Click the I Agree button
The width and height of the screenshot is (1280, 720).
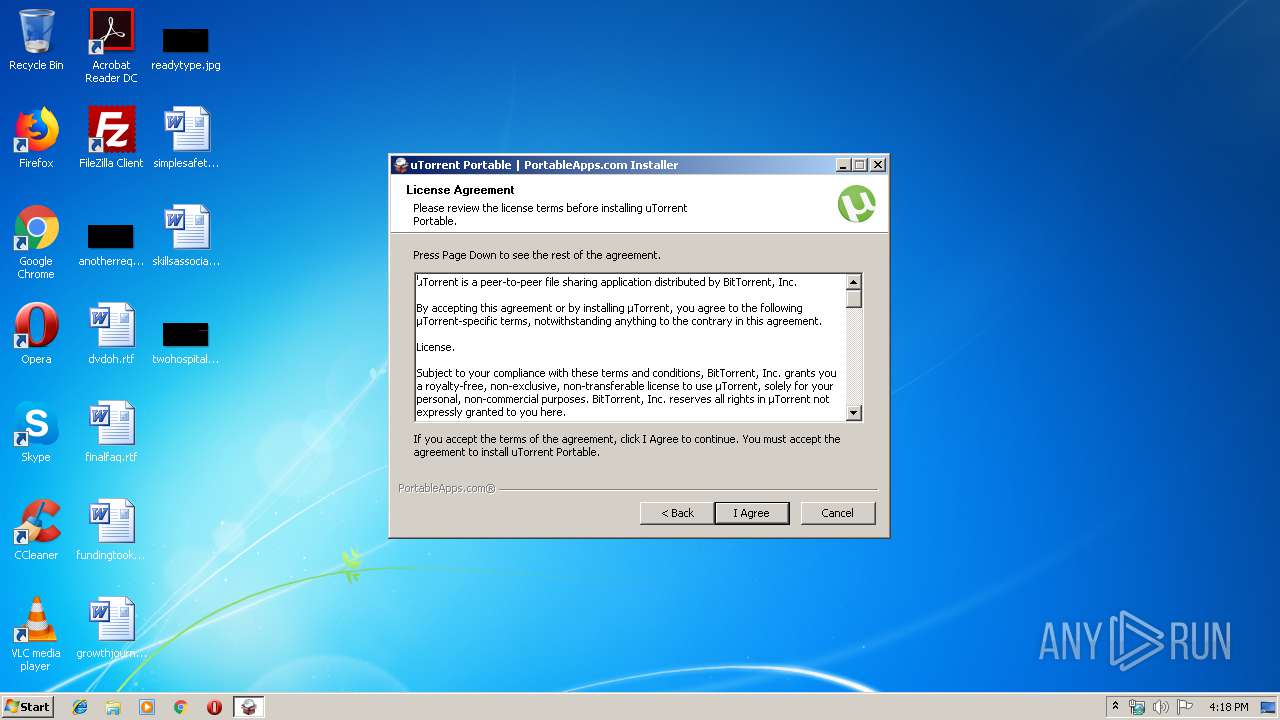tap(752, 513)
